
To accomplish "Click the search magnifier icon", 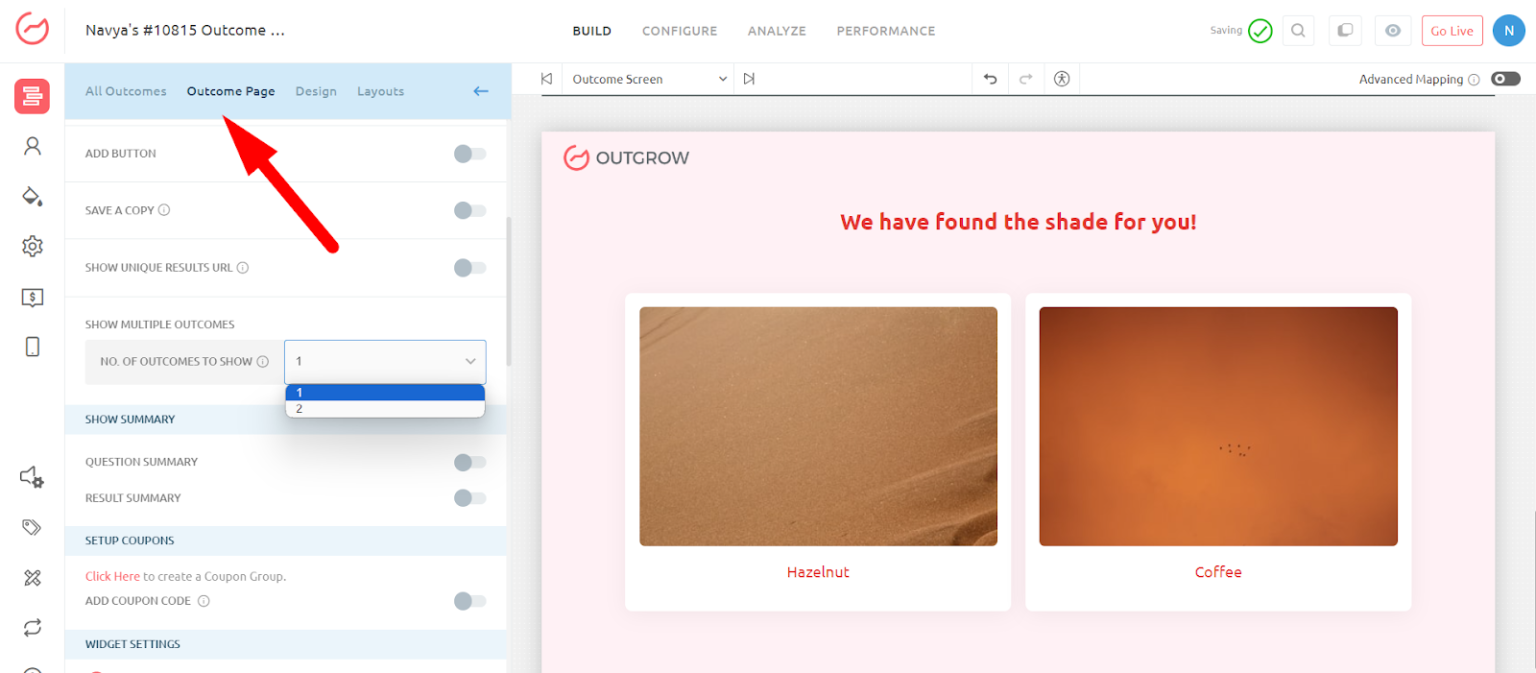I will point(1298,31).
